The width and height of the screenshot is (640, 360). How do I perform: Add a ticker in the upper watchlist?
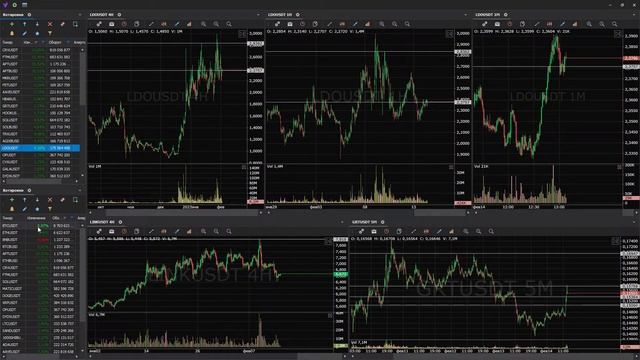pyautogui.click(x=12, y=24)
